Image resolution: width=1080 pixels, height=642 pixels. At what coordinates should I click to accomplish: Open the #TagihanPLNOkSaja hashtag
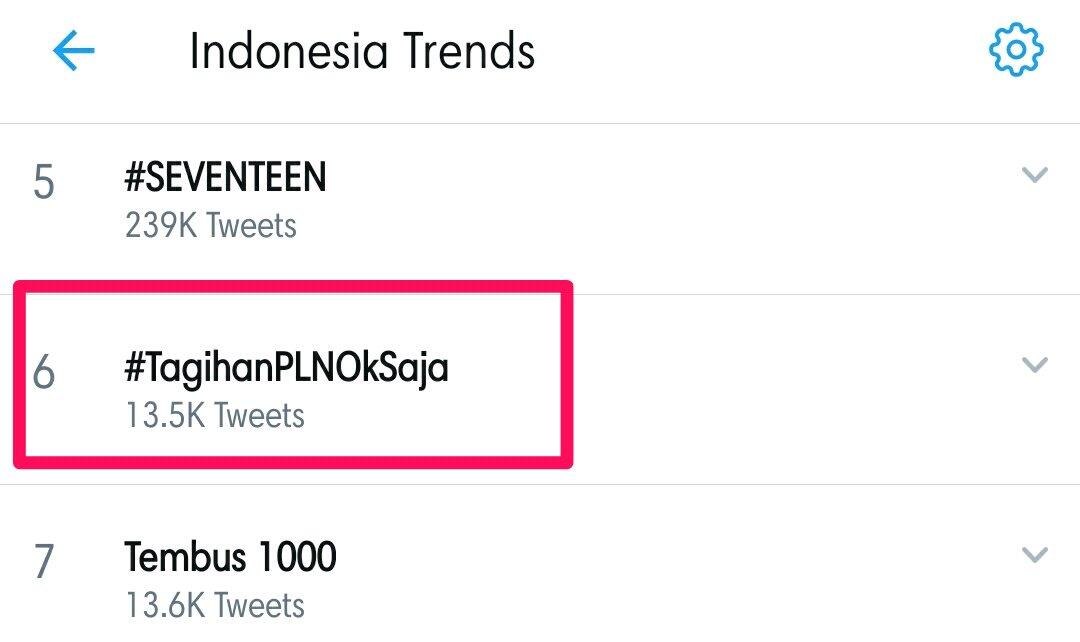point(286,368)
